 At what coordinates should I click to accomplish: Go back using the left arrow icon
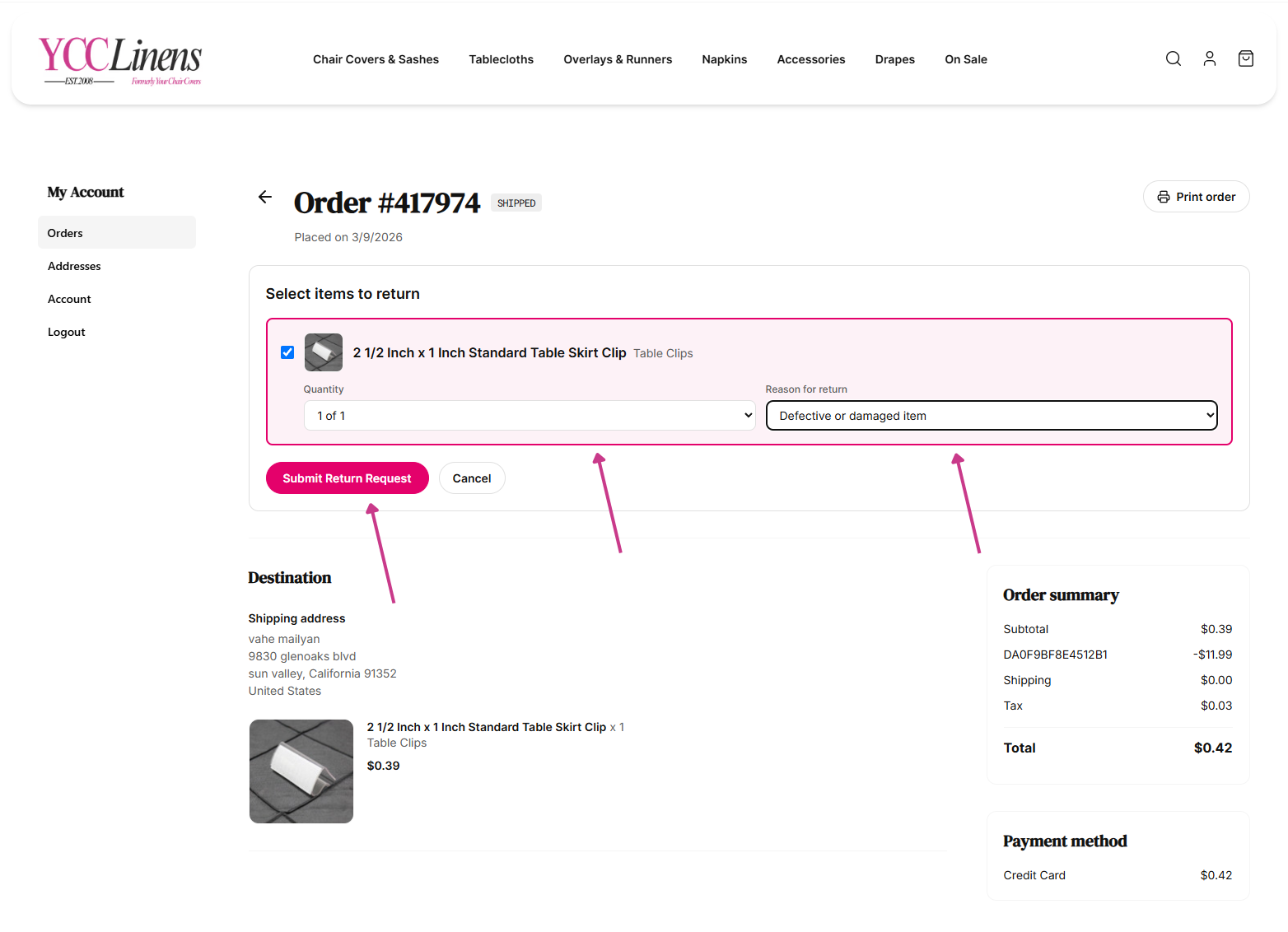click(x=265, y=197)
